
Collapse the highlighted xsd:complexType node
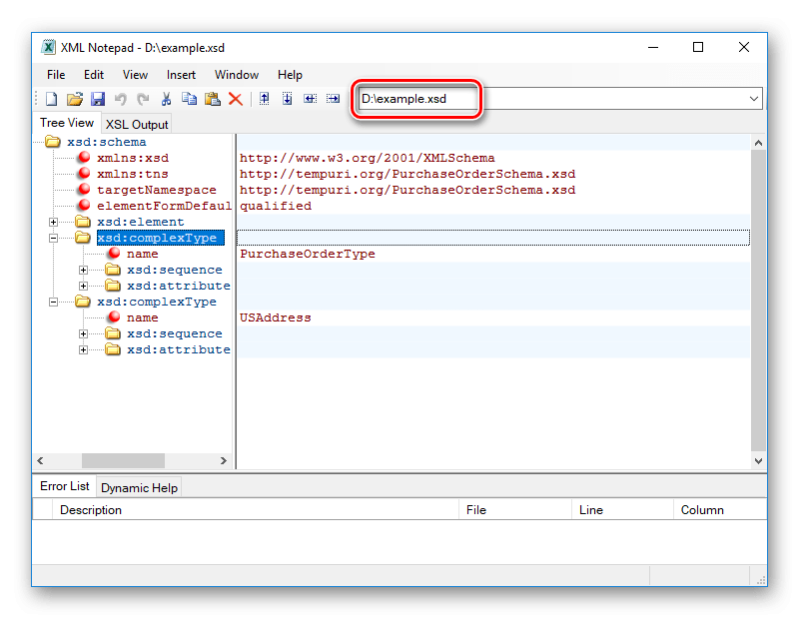[x=53, y=238]
